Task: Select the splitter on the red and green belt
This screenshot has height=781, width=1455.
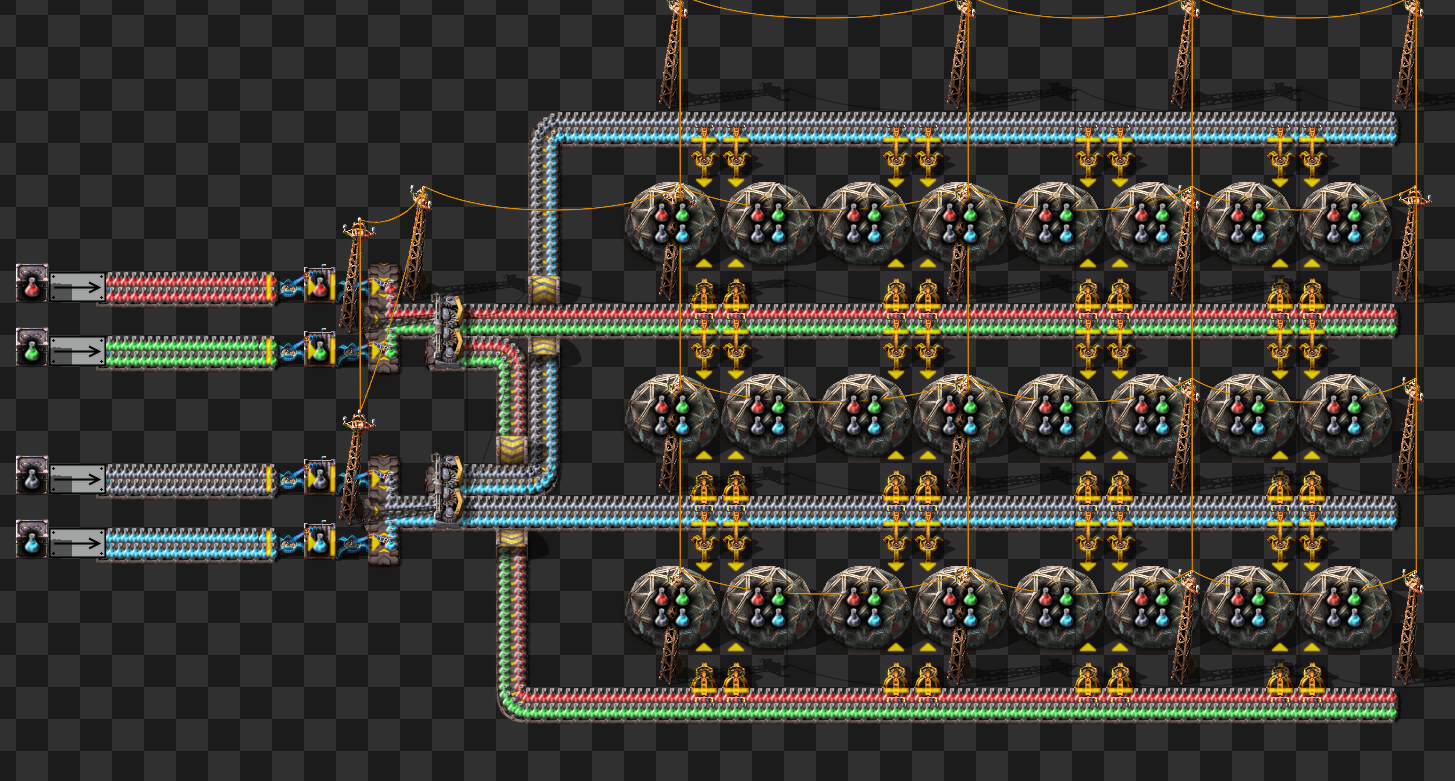Action: point(446,332)
